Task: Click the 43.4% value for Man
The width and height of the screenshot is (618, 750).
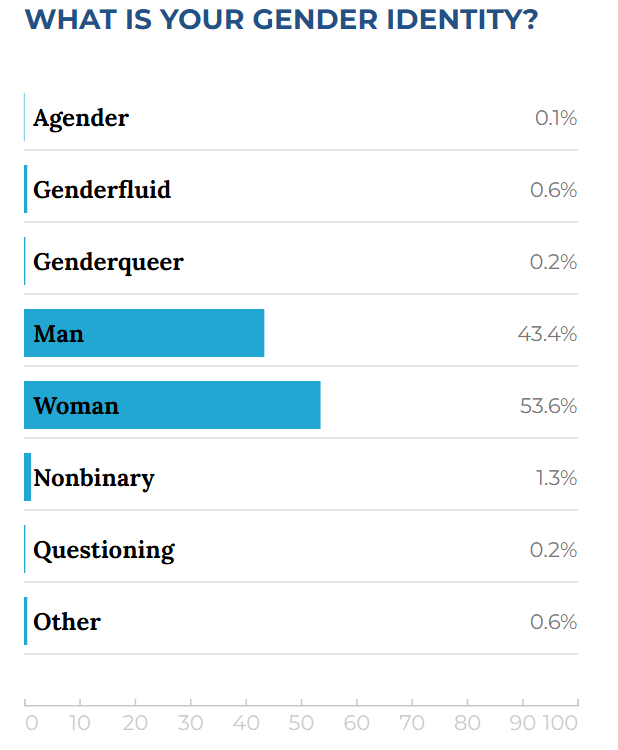Action: [x=547, y=334]
